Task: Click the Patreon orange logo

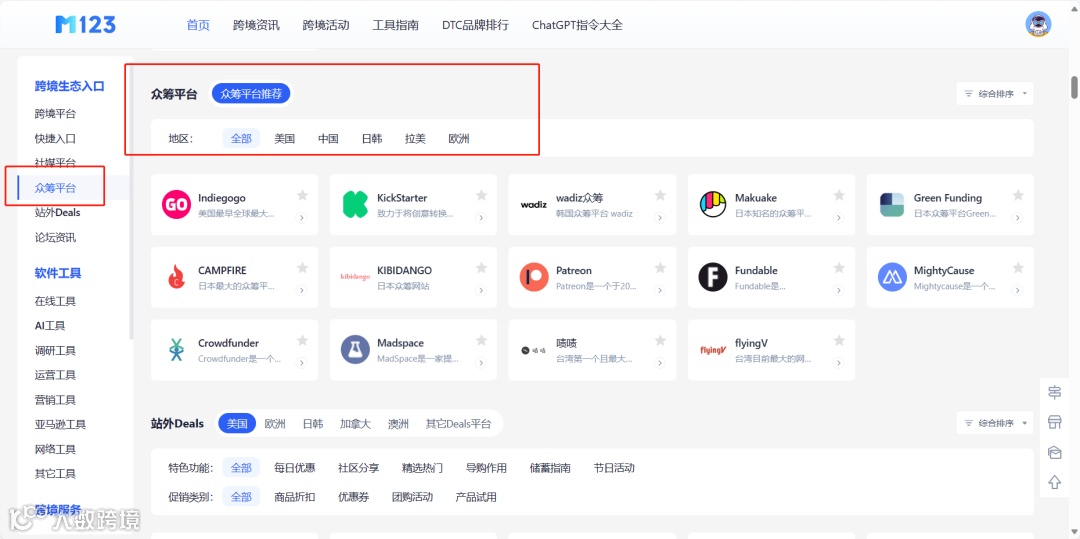Action: click(x=534, y=277)
